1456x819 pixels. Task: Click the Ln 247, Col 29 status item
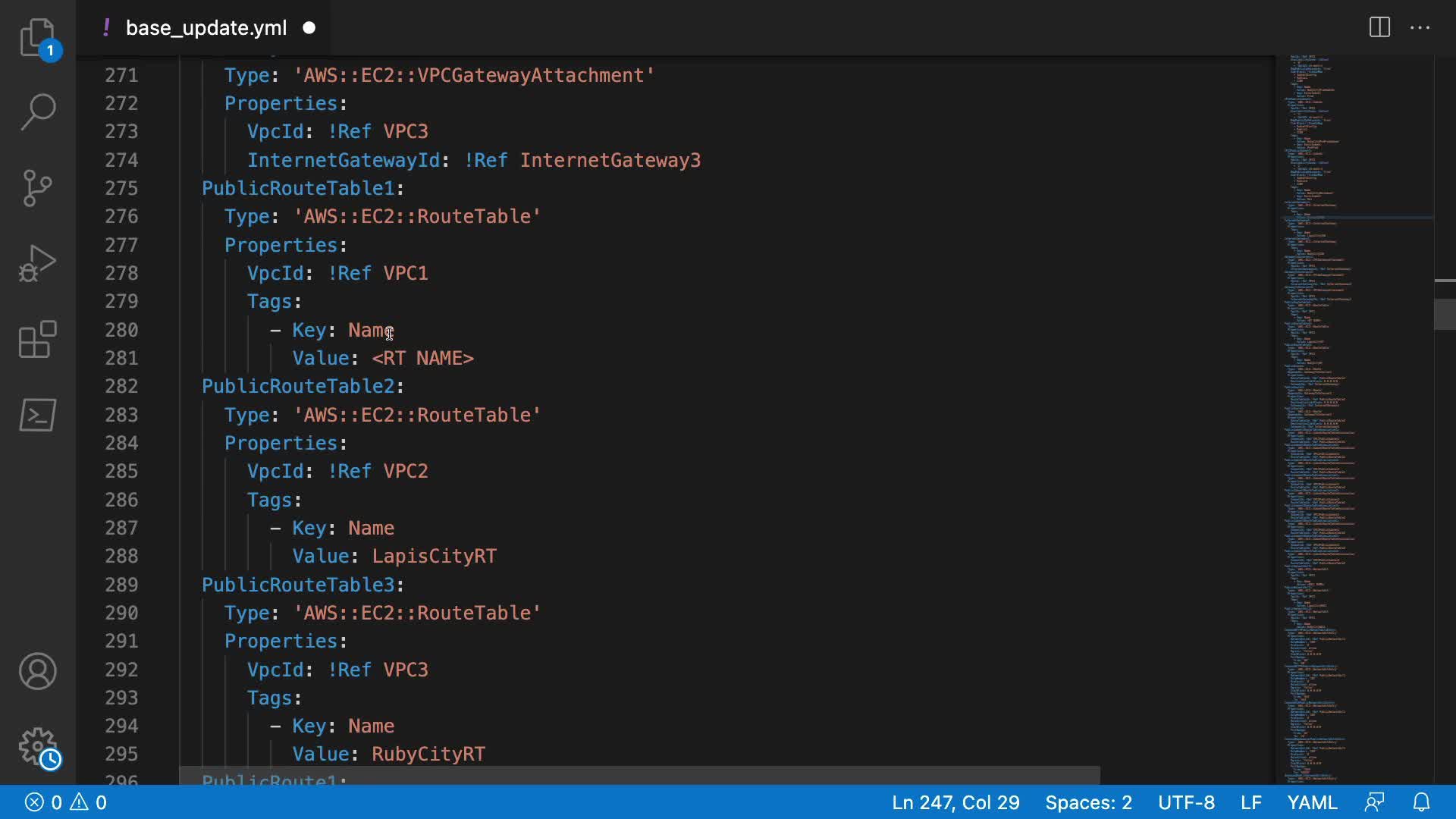[955, 802]
